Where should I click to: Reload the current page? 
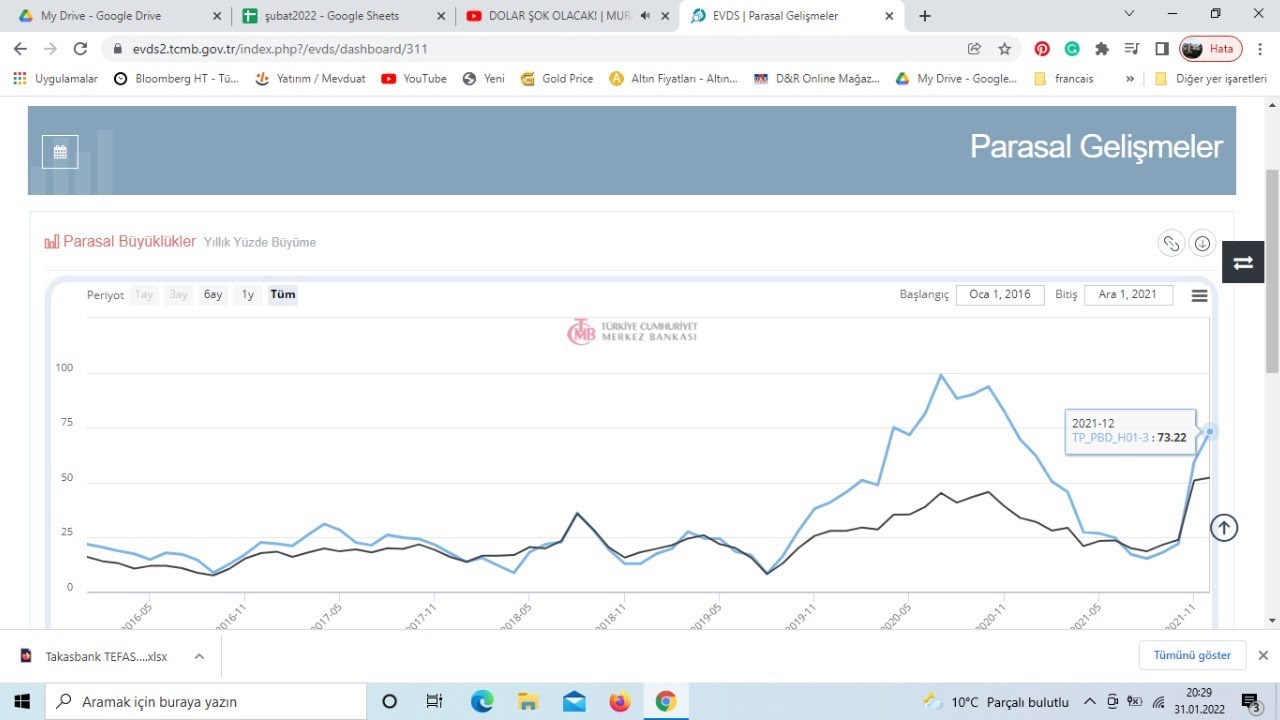click(x=81, y=48)
